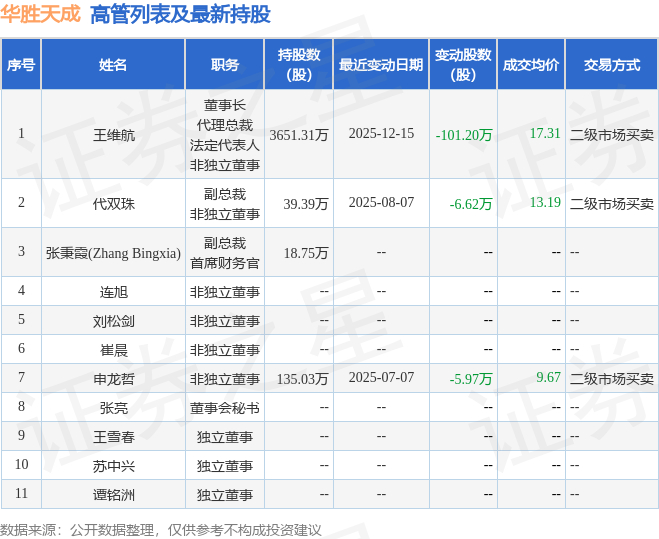
Task: Click the name 代双珠
Action: [x=114, y=204]
